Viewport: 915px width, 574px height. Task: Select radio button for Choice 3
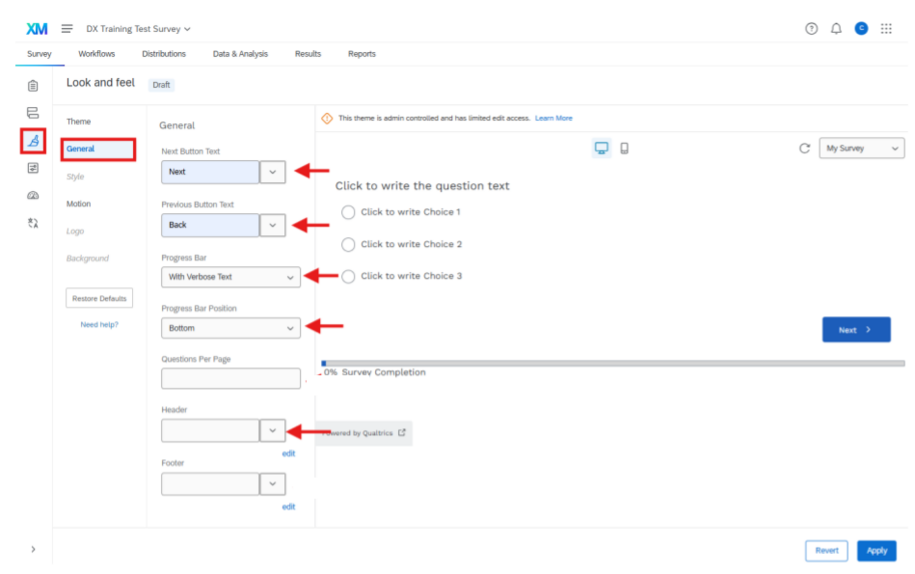pos(348,276)
